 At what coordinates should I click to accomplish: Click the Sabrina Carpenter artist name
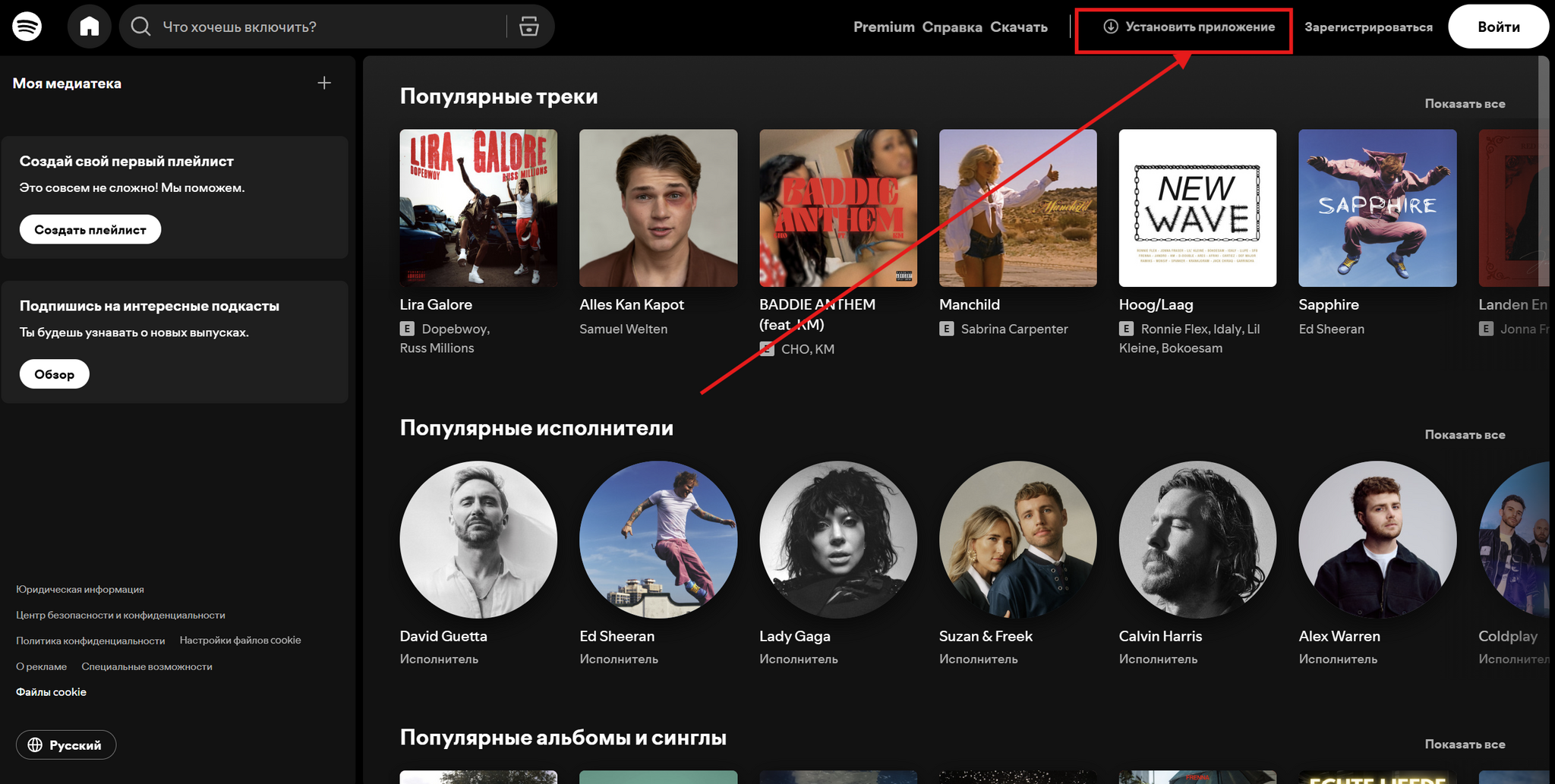point(1014,329)
